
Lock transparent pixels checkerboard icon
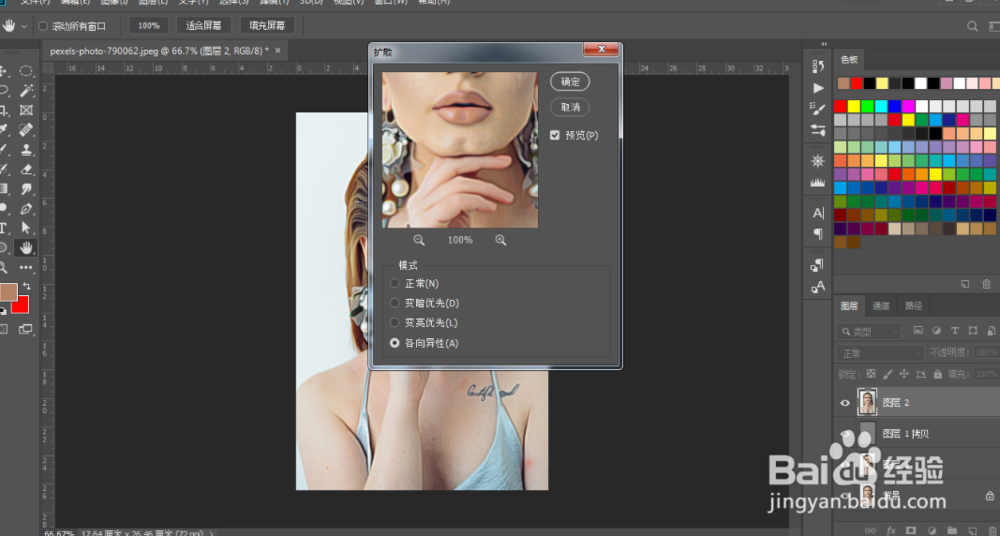[x=871, y=374]
